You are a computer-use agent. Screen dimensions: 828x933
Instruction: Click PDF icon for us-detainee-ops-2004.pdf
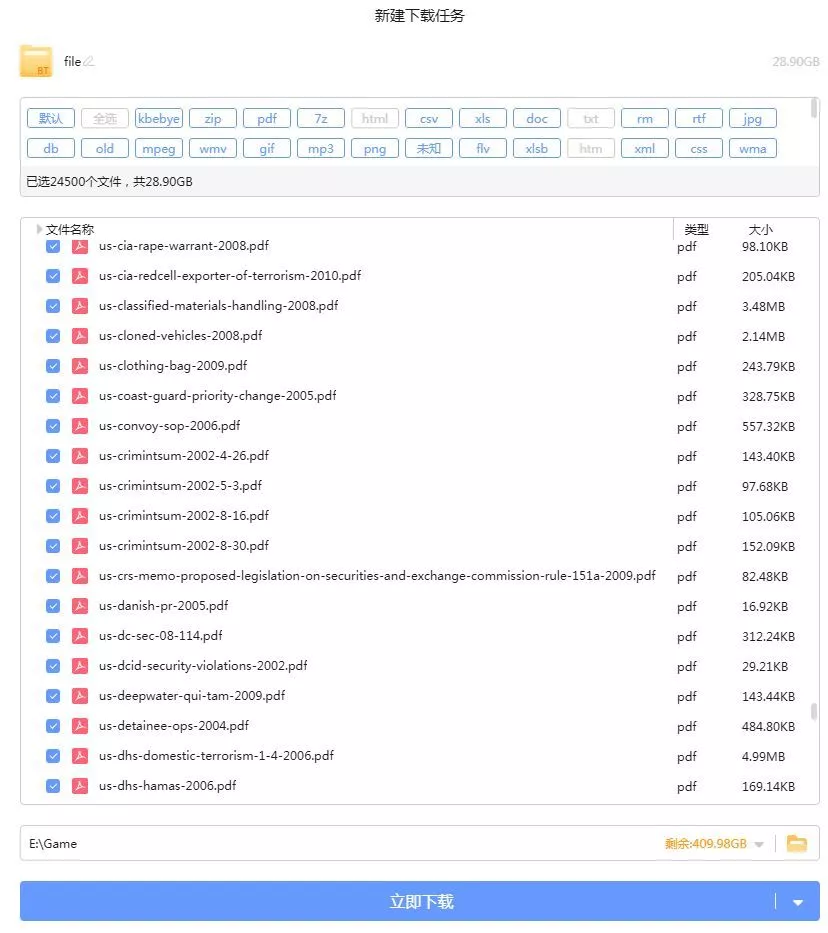[80, 726]
